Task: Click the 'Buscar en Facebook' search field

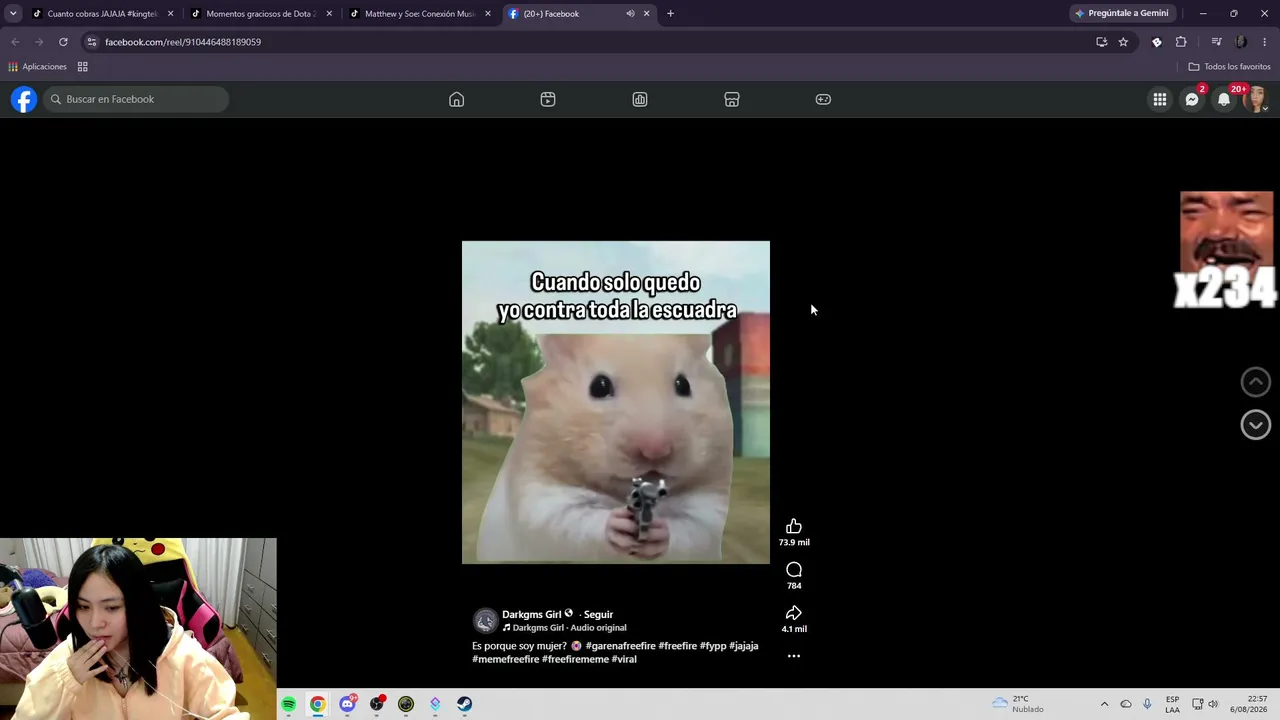Action: click(x=135, y=99)
